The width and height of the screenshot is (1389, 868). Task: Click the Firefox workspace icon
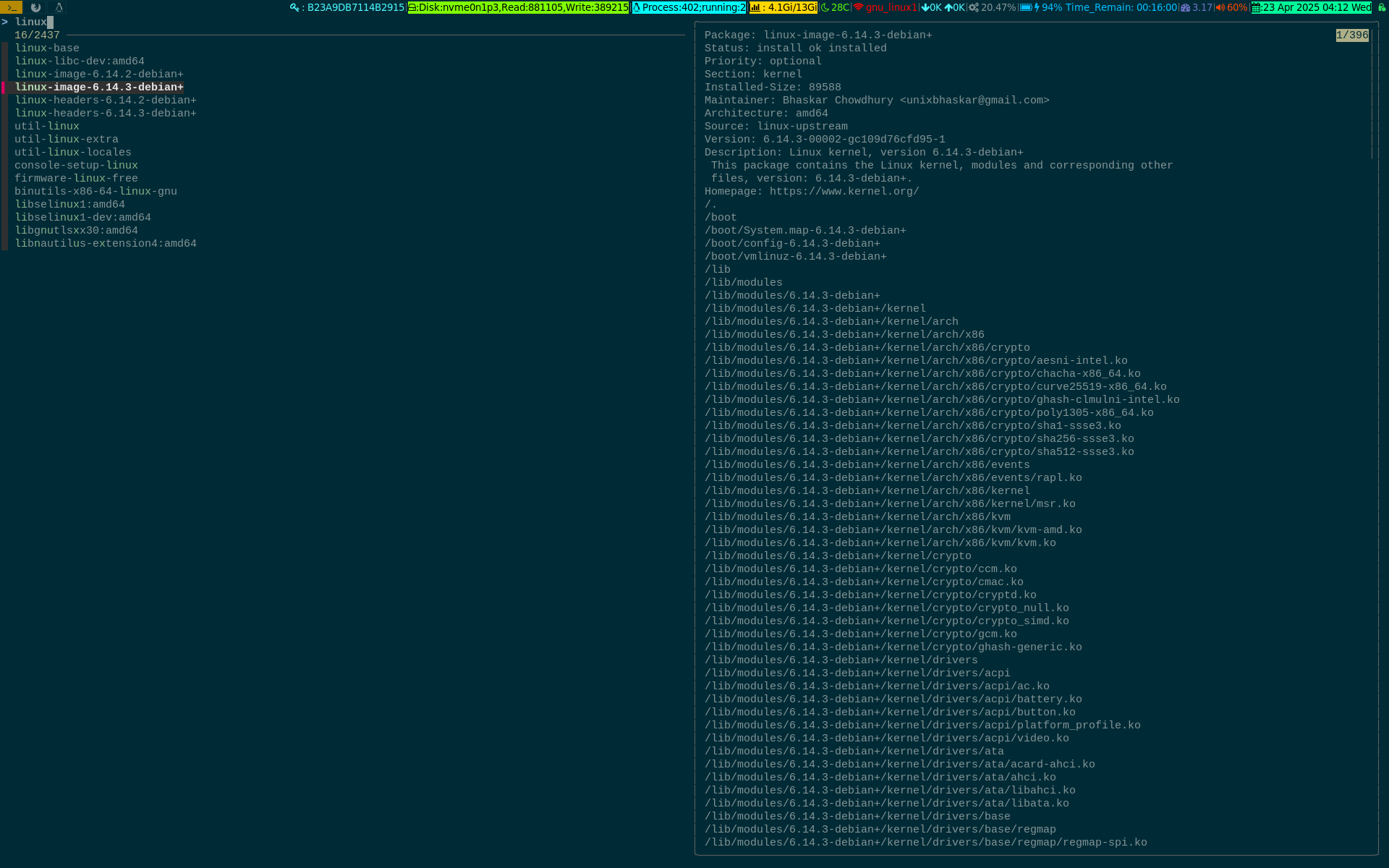click(35, 7)
